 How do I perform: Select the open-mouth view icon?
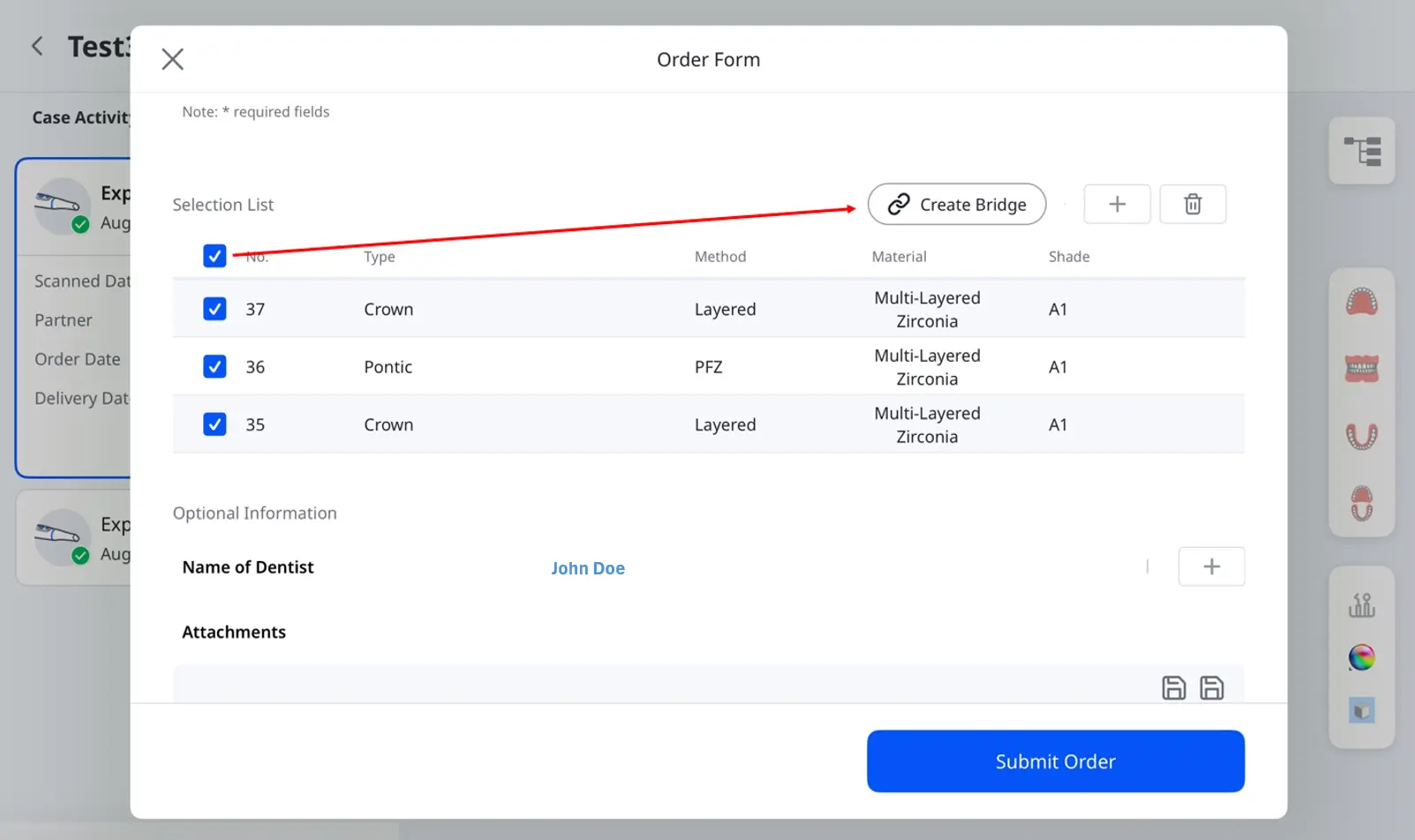[x=1362, y=503]
